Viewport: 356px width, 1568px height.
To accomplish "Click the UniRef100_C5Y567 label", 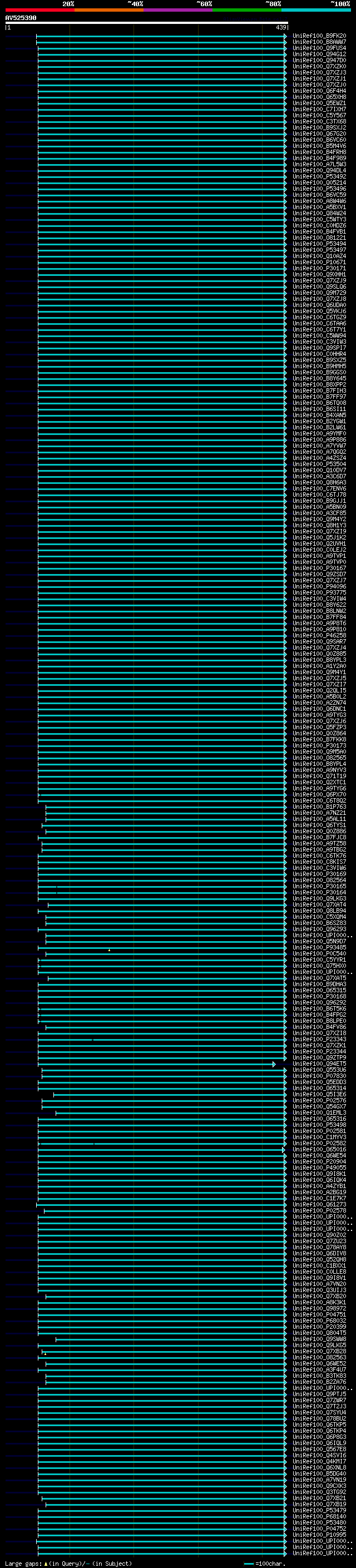I will (x=319, y=115).
